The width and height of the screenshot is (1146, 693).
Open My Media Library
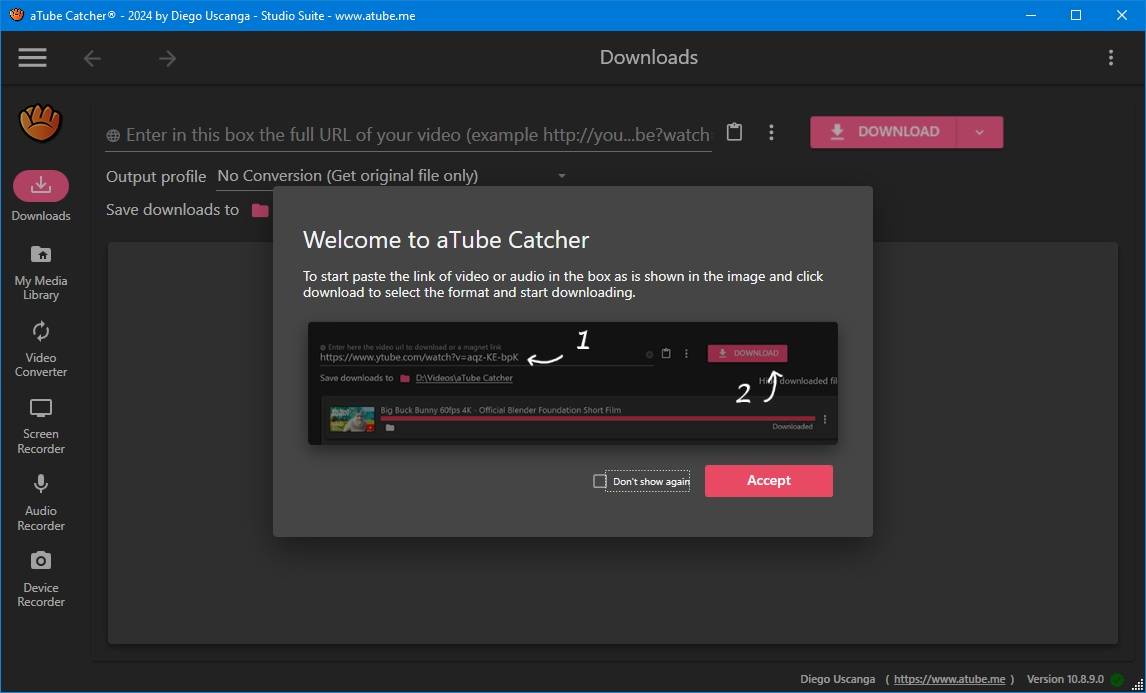pyautogui.click(x=41, y=273)
